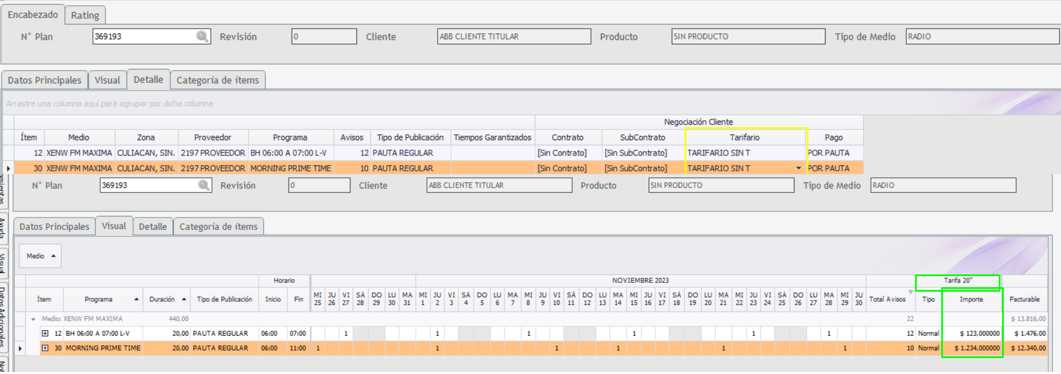
Task: Click Importe value $ 123,000000
Action: [971, 333]
